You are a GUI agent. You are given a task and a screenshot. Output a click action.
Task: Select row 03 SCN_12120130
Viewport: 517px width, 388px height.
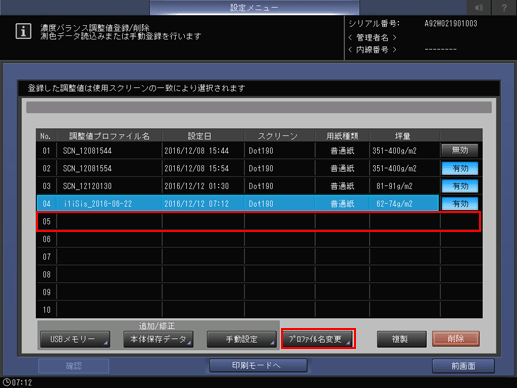click(x=238, y=186)
